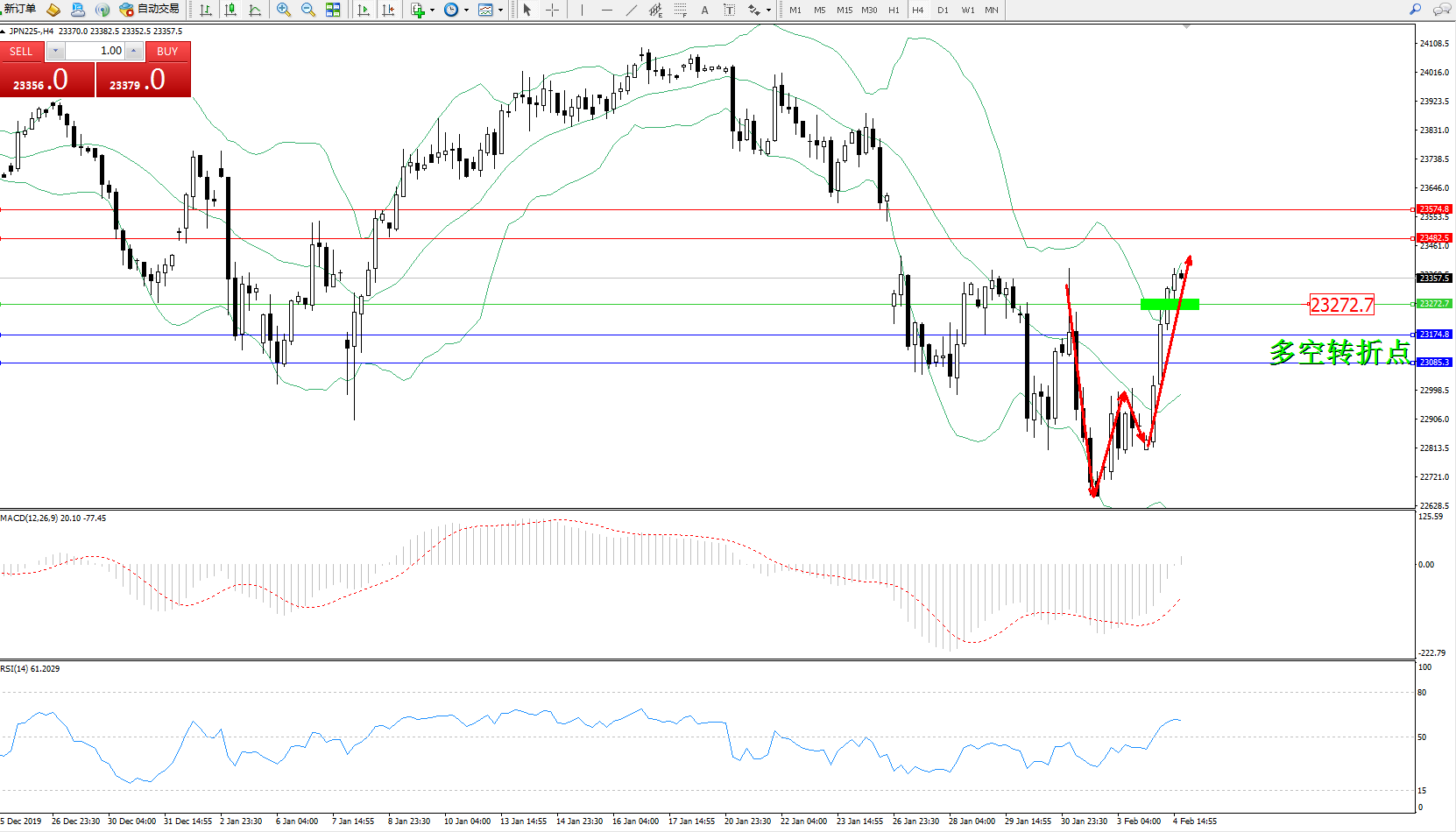
Task: Switch to the D1 timeframe
Action: click(943, 11)
